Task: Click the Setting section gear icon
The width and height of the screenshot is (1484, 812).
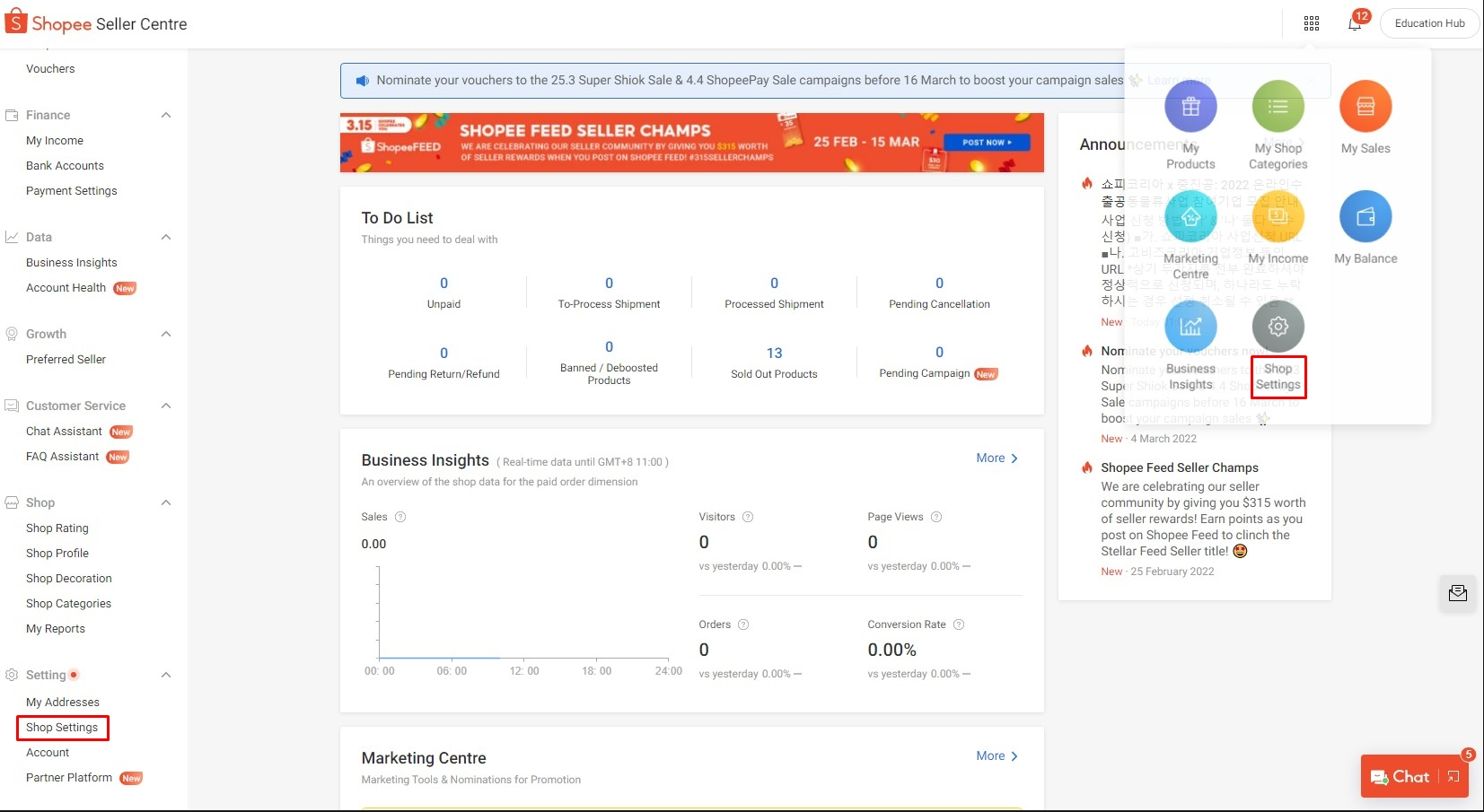Action: (x=12, y=675)
